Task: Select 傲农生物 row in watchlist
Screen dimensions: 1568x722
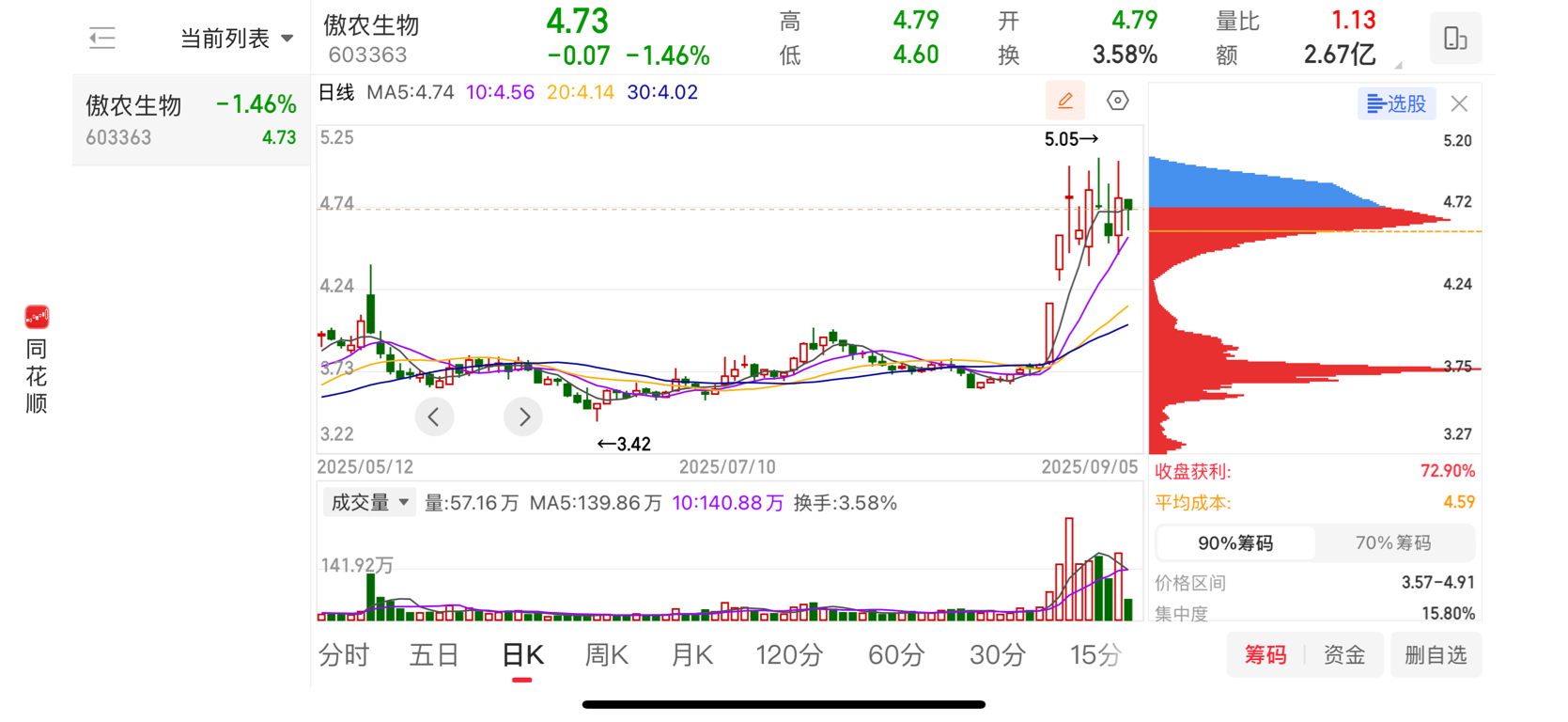Action: (192, 120)
